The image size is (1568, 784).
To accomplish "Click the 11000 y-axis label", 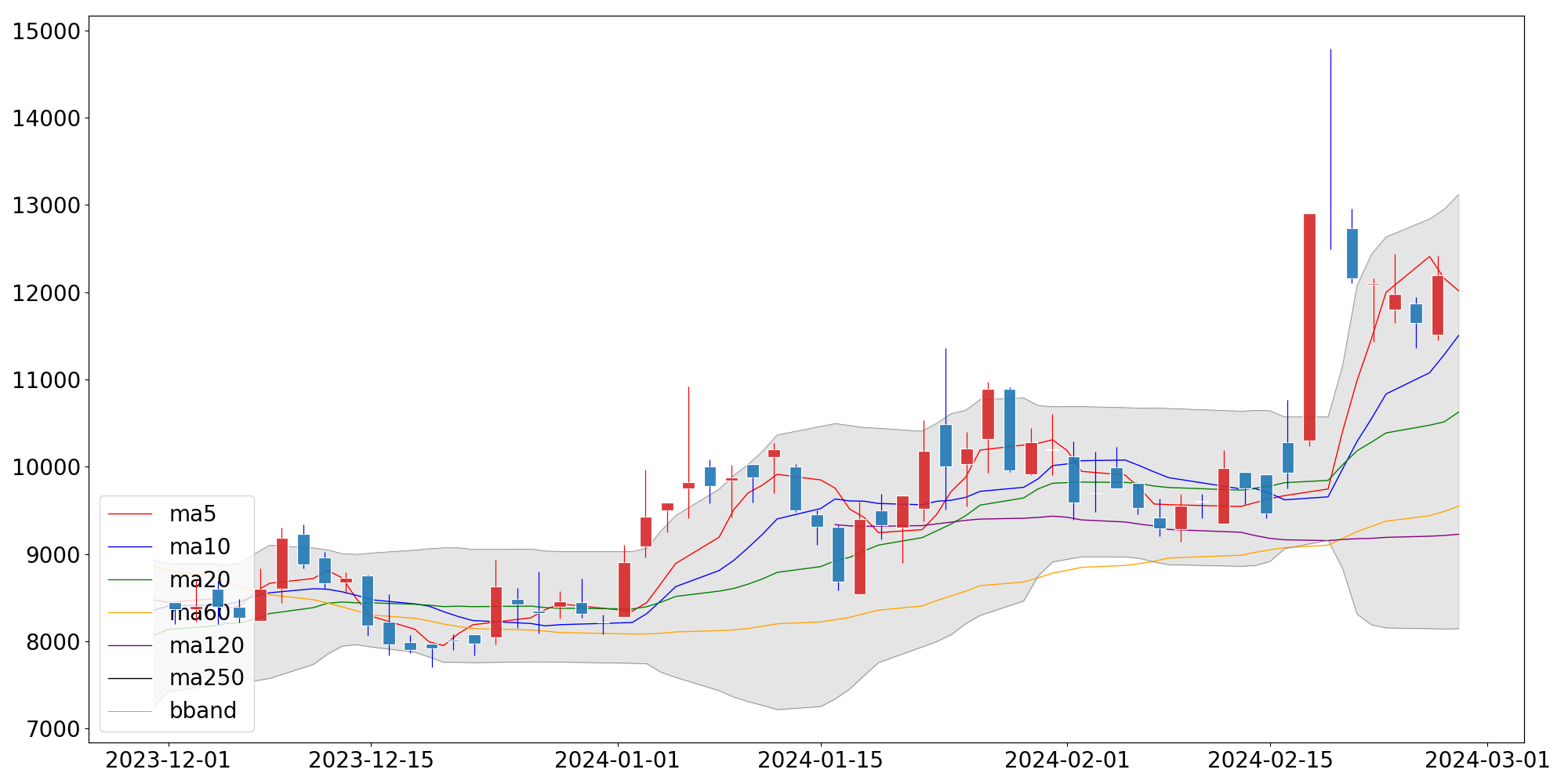I will pyautogui.click(x=46, y=380).
